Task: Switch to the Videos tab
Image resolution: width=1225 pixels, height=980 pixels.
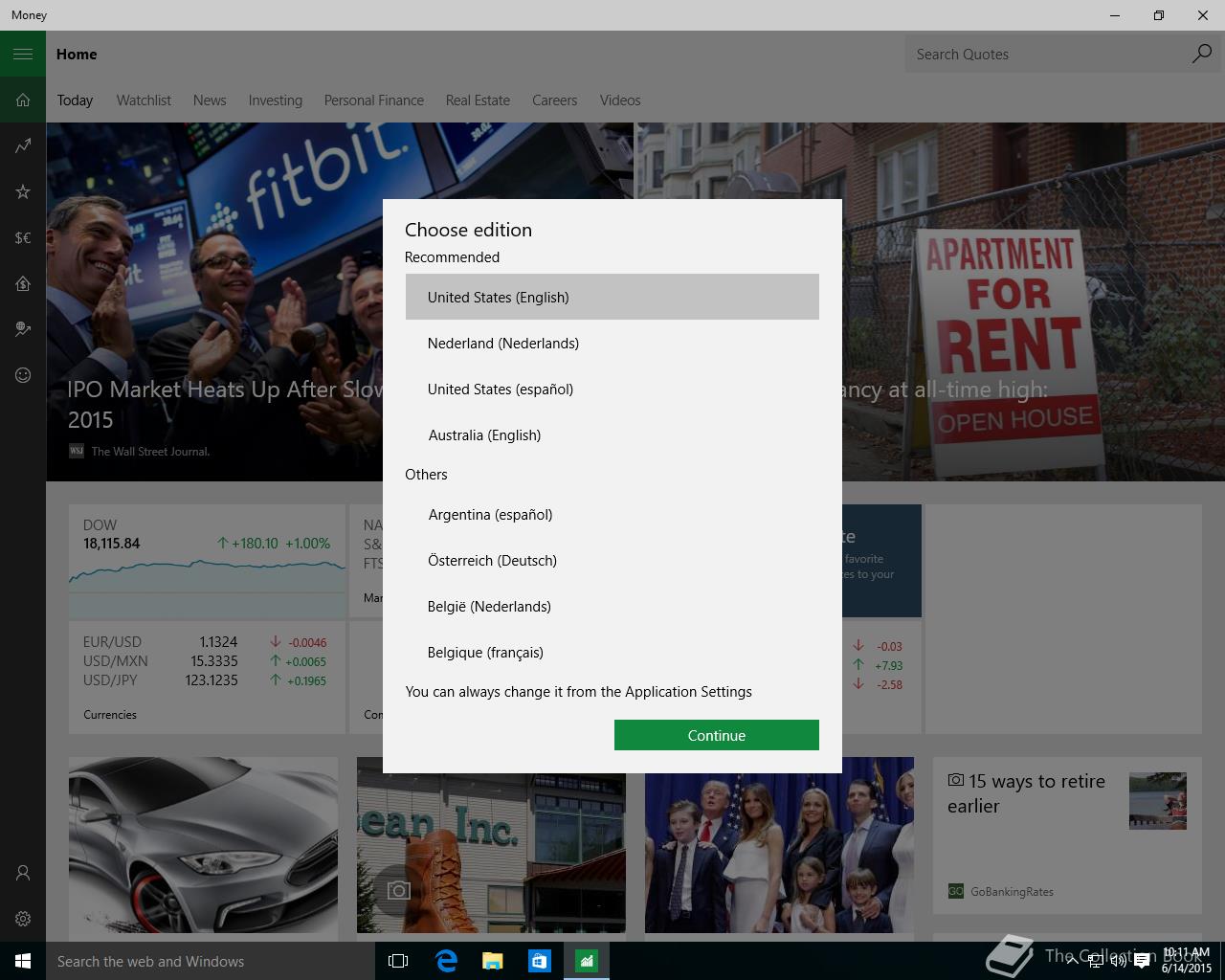Action: (620, 100)
